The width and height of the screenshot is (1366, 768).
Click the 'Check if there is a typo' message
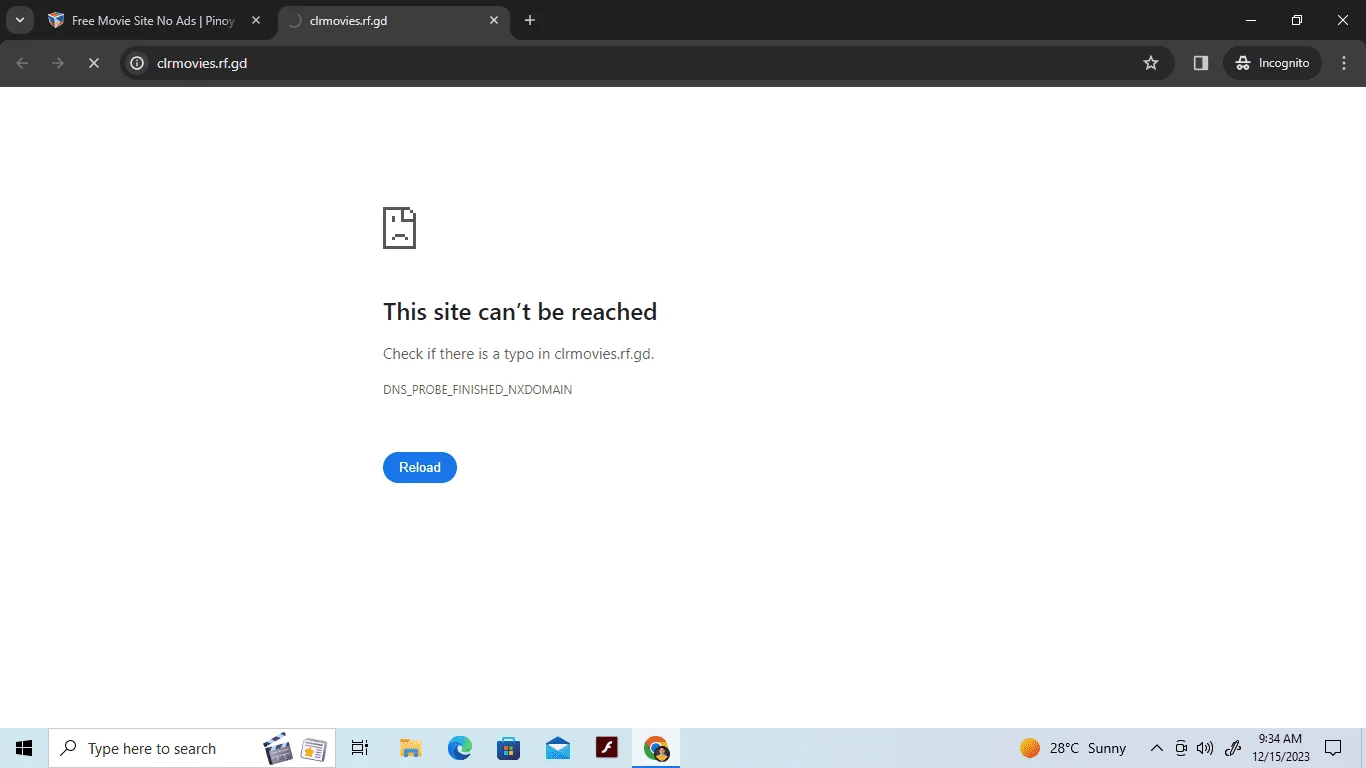pos(519,354)
